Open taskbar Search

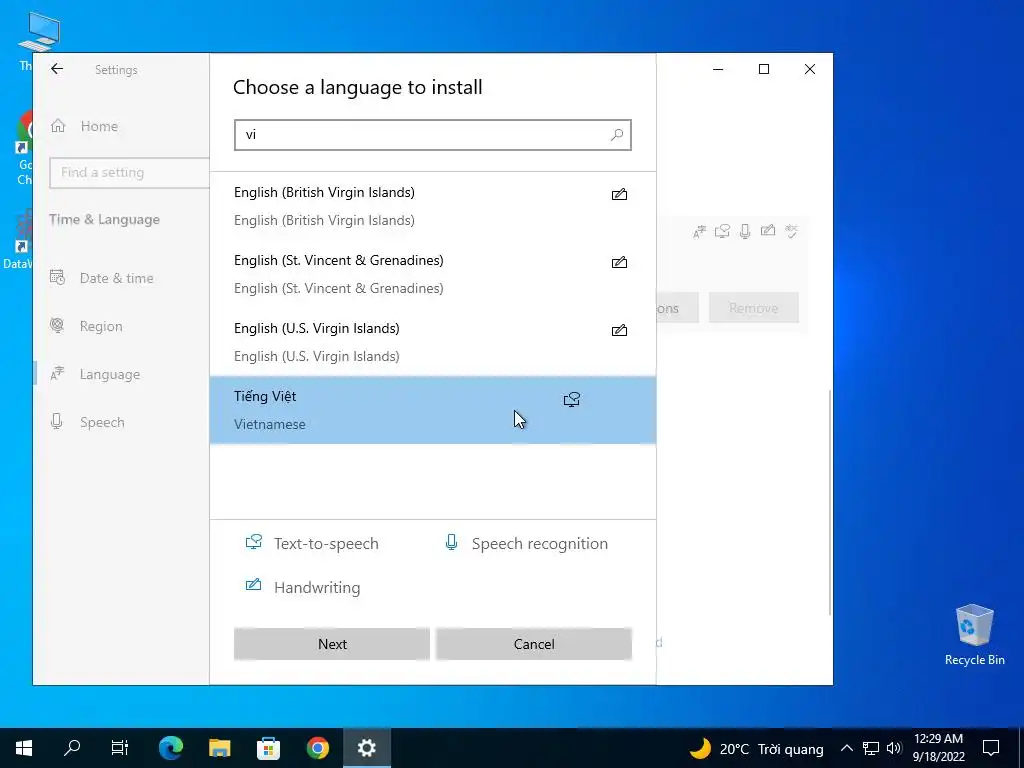72,748
